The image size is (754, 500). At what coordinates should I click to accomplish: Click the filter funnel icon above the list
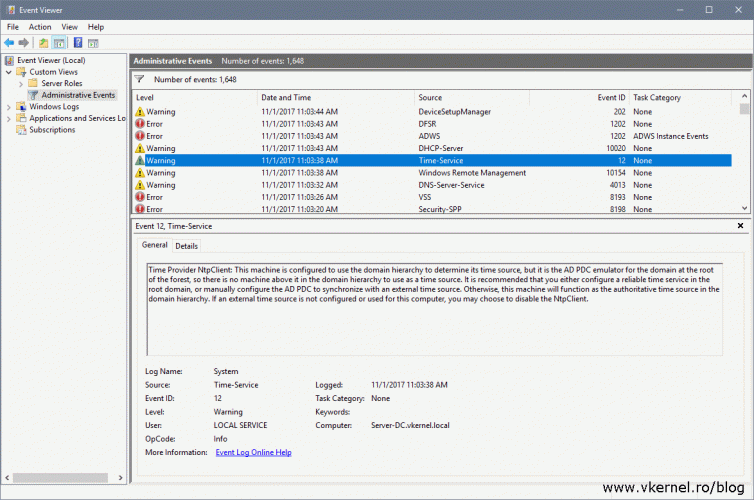(x=139, y=79)
